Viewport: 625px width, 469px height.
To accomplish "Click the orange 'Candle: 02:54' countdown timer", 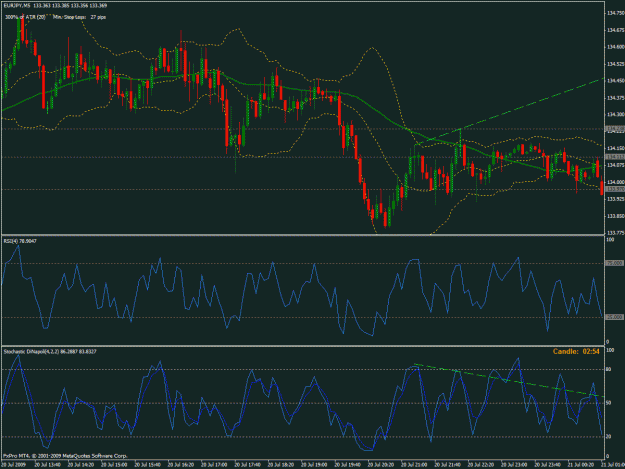I will [x=576, y=351].
